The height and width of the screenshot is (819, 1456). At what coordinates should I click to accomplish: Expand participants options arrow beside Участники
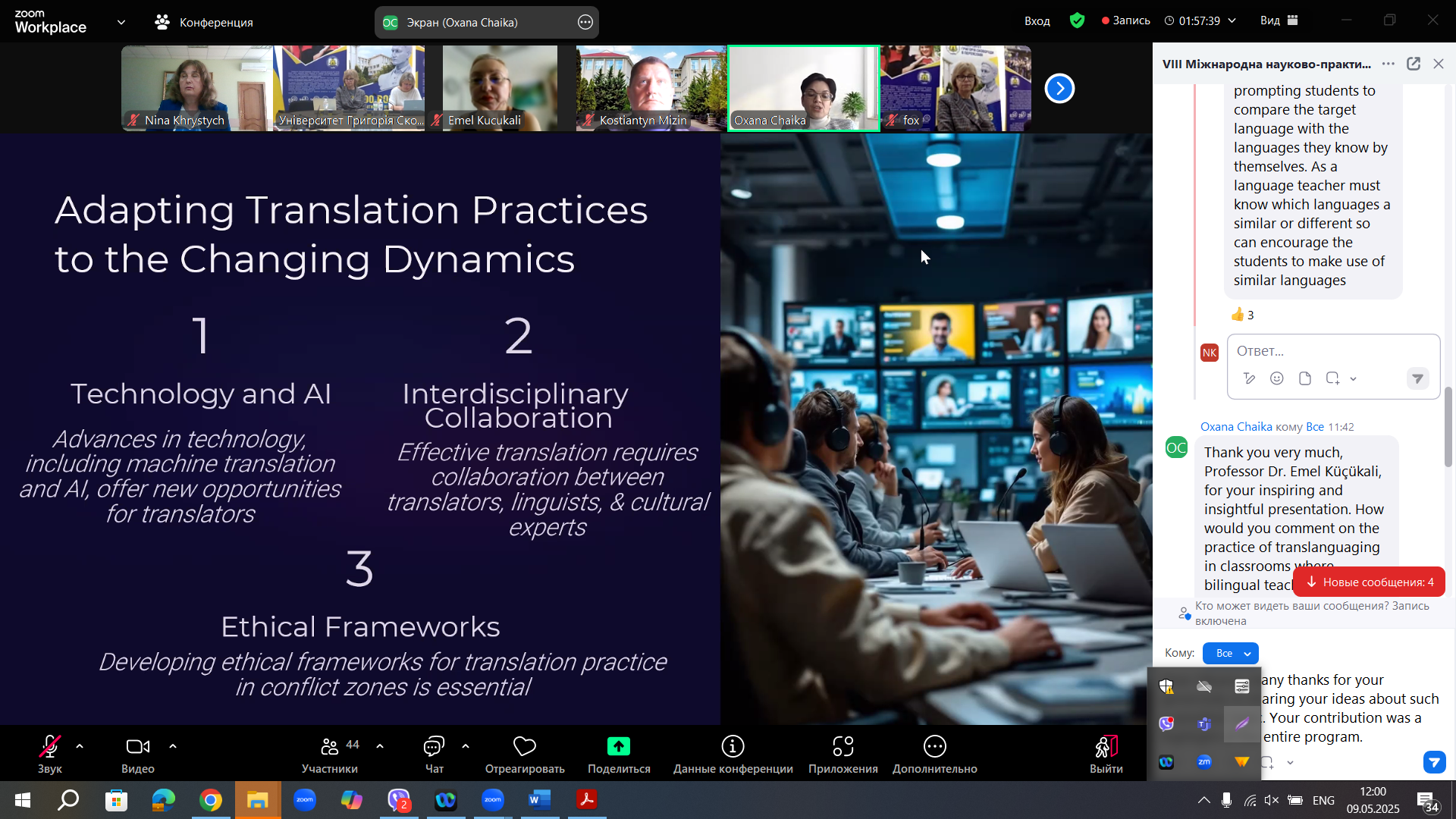(380, 746)
